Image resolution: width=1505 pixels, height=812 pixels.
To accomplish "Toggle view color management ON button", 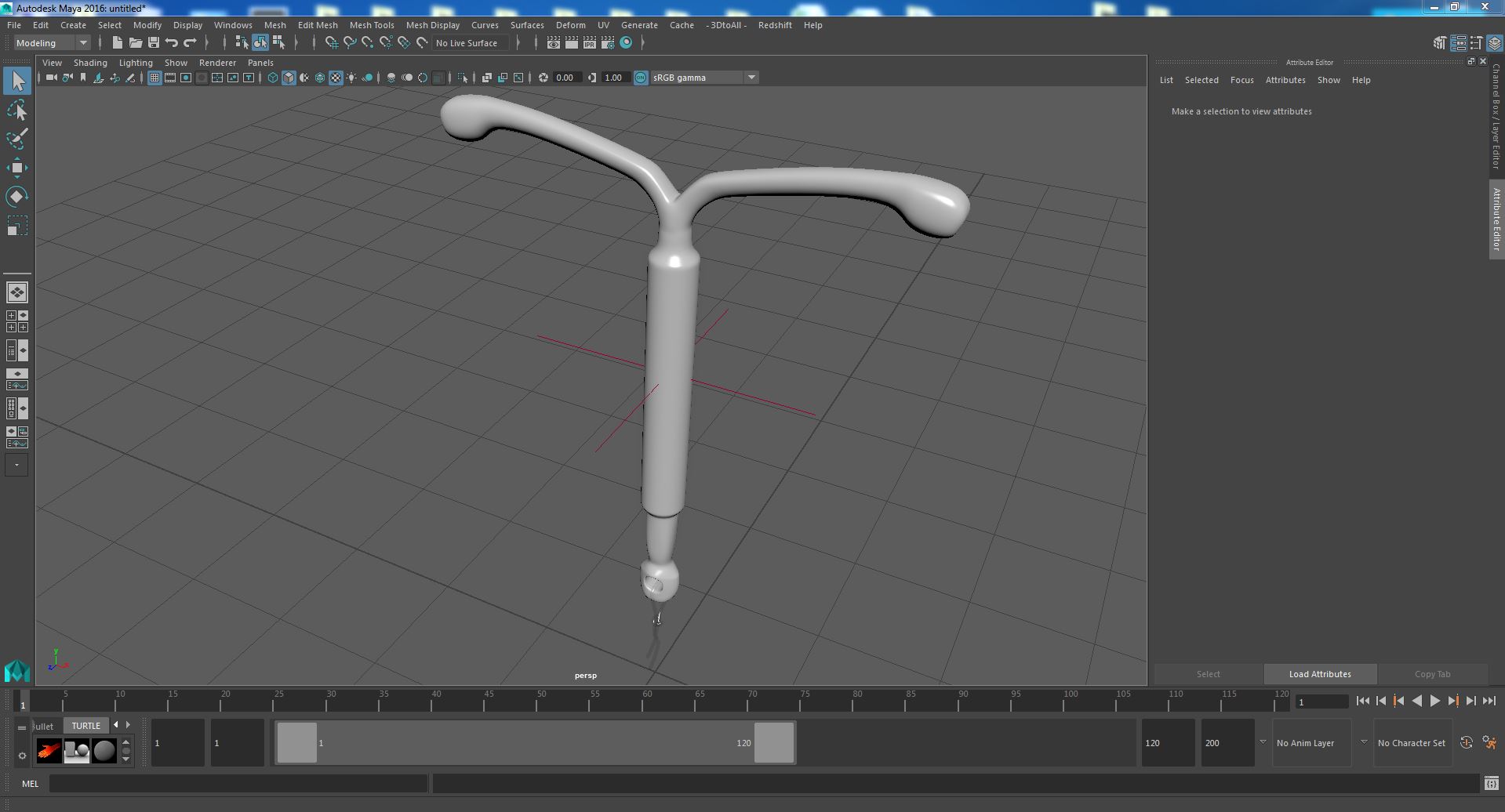I will point(641,78).
